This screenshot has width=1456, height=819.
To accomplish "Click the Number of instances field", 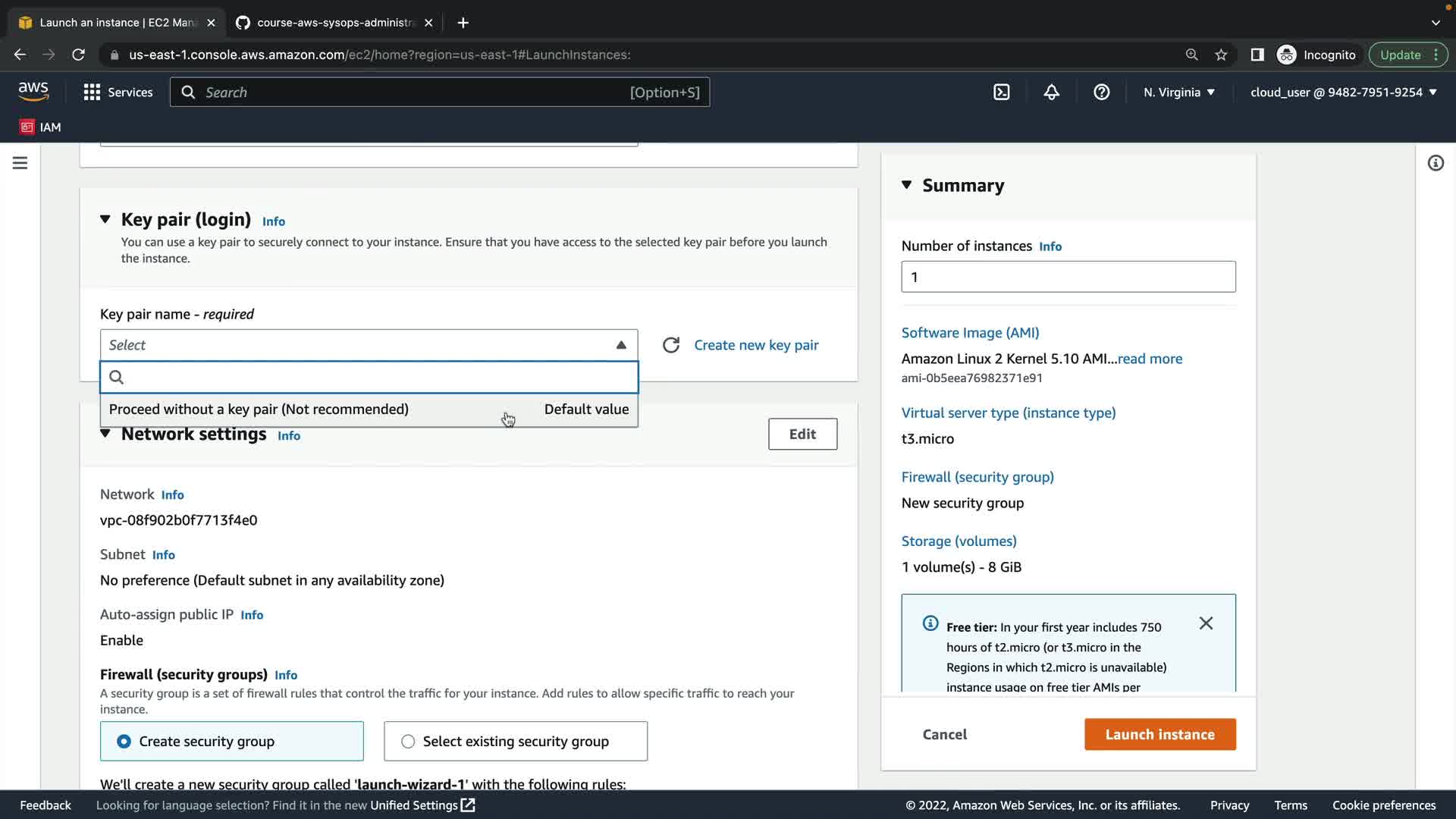I will [x=1068, y=277].
